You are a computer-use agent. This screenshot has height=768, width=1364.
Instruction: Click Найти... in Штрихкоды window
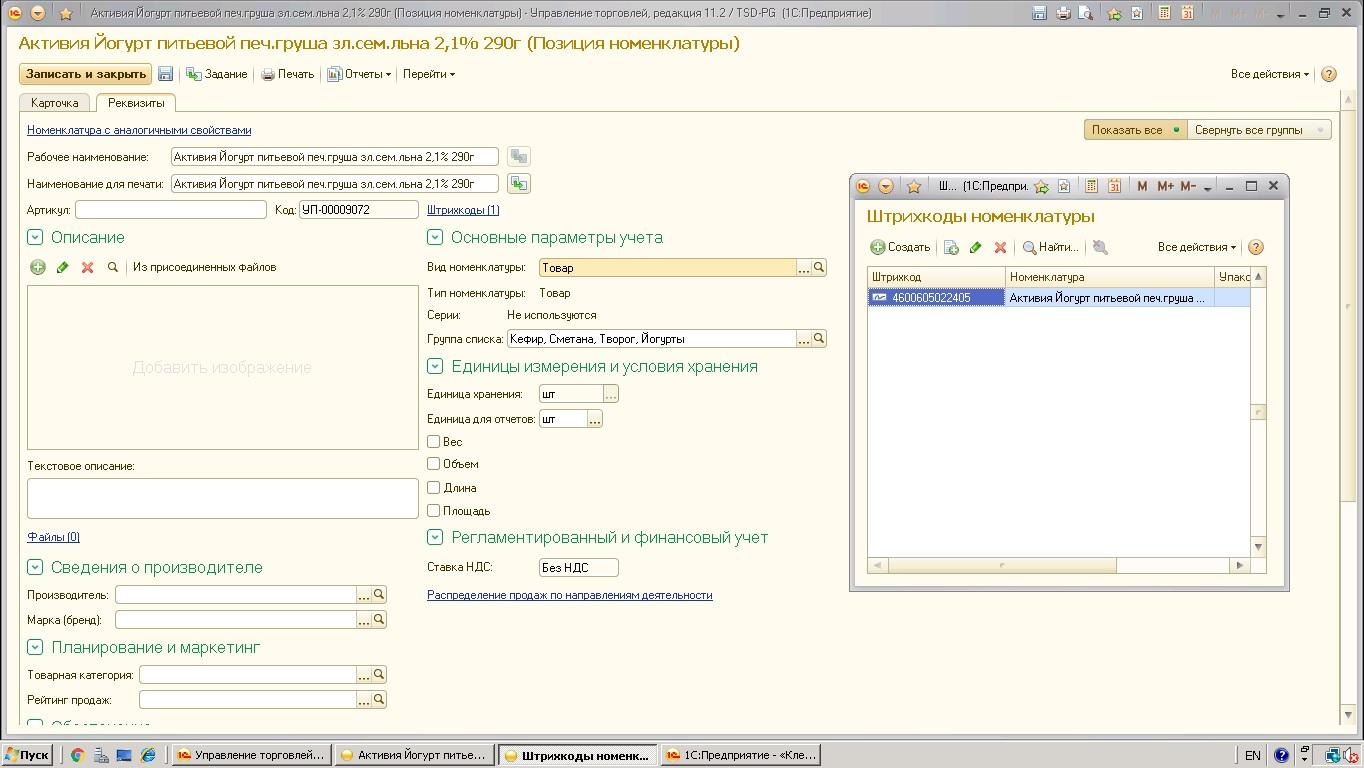(x=1050, y=247)
